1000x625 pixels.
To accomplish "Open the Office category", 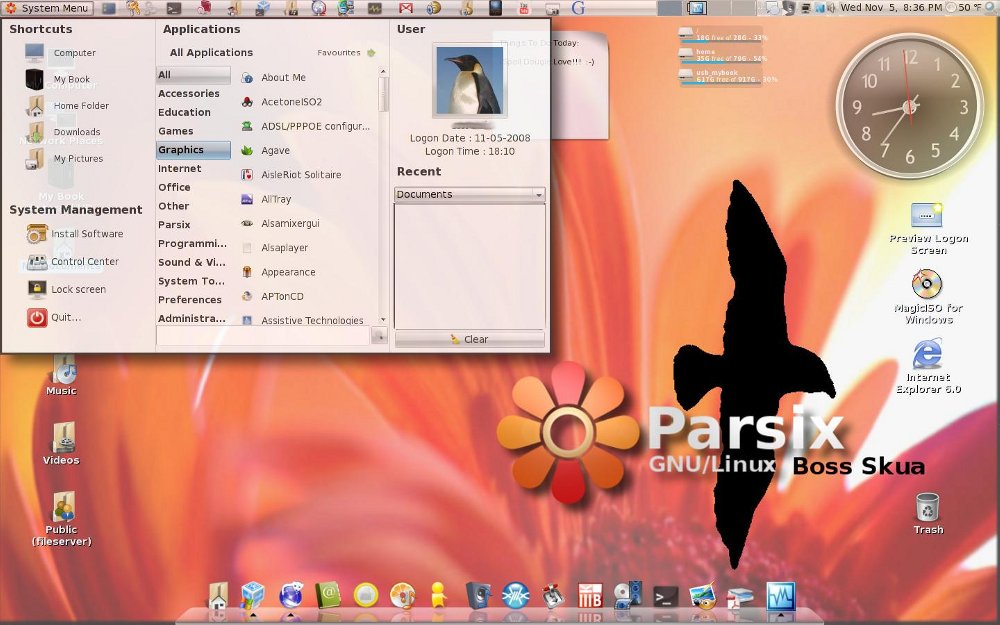I will point(193,187).
